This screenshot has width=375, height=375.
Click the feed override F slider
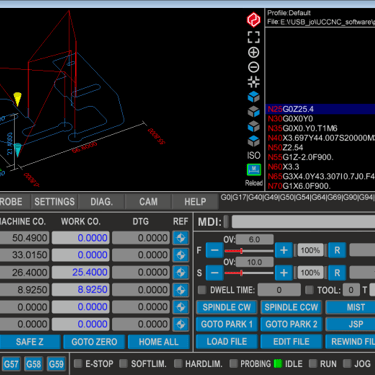(x=249, y=251)
